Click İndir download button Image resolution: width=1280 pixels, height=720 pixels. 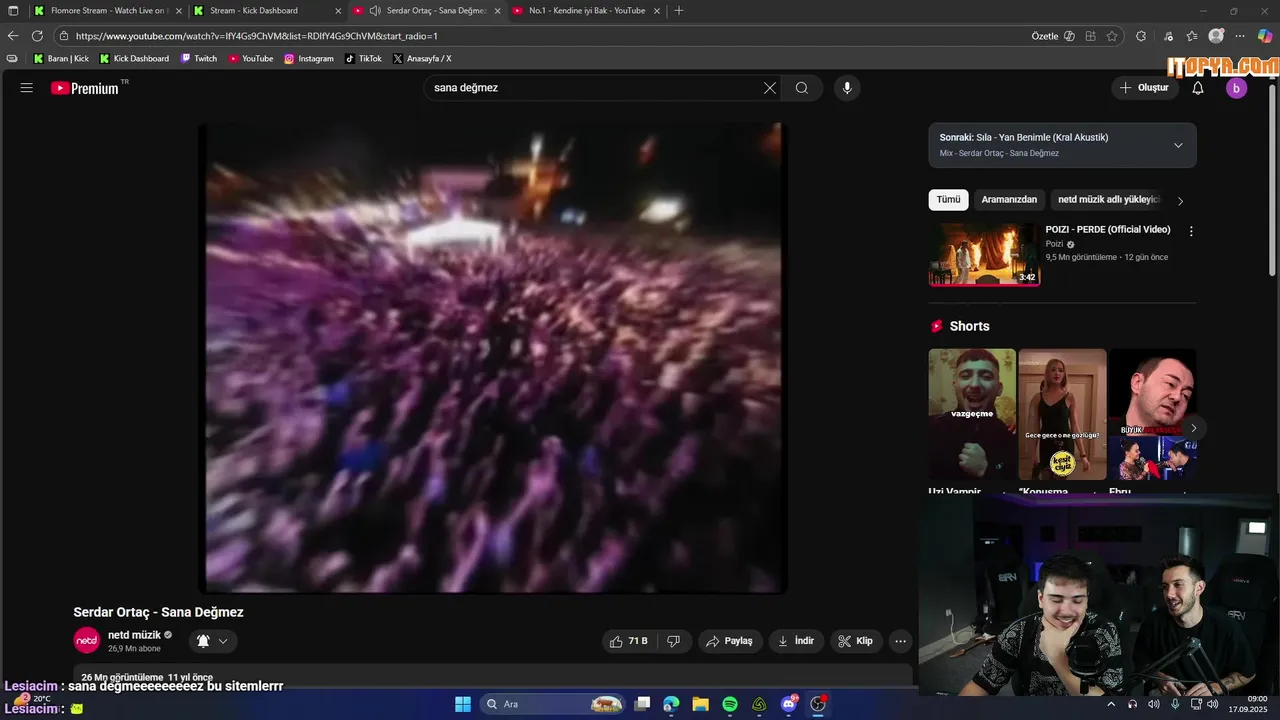(x=796, y=641)
